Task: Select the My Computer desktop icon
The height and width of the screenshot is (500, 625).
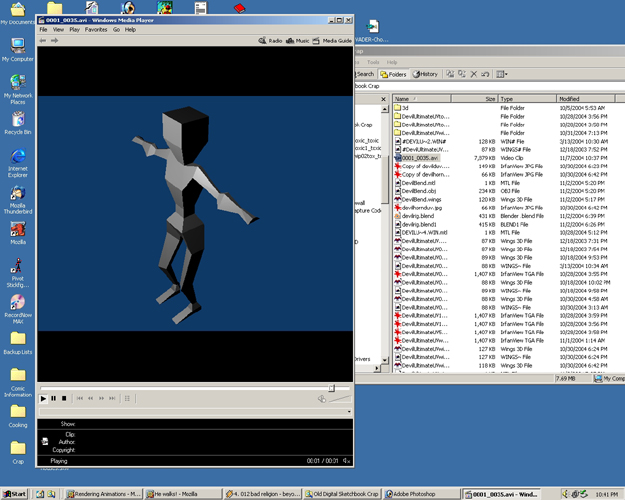Action: (x=18, y=50)
